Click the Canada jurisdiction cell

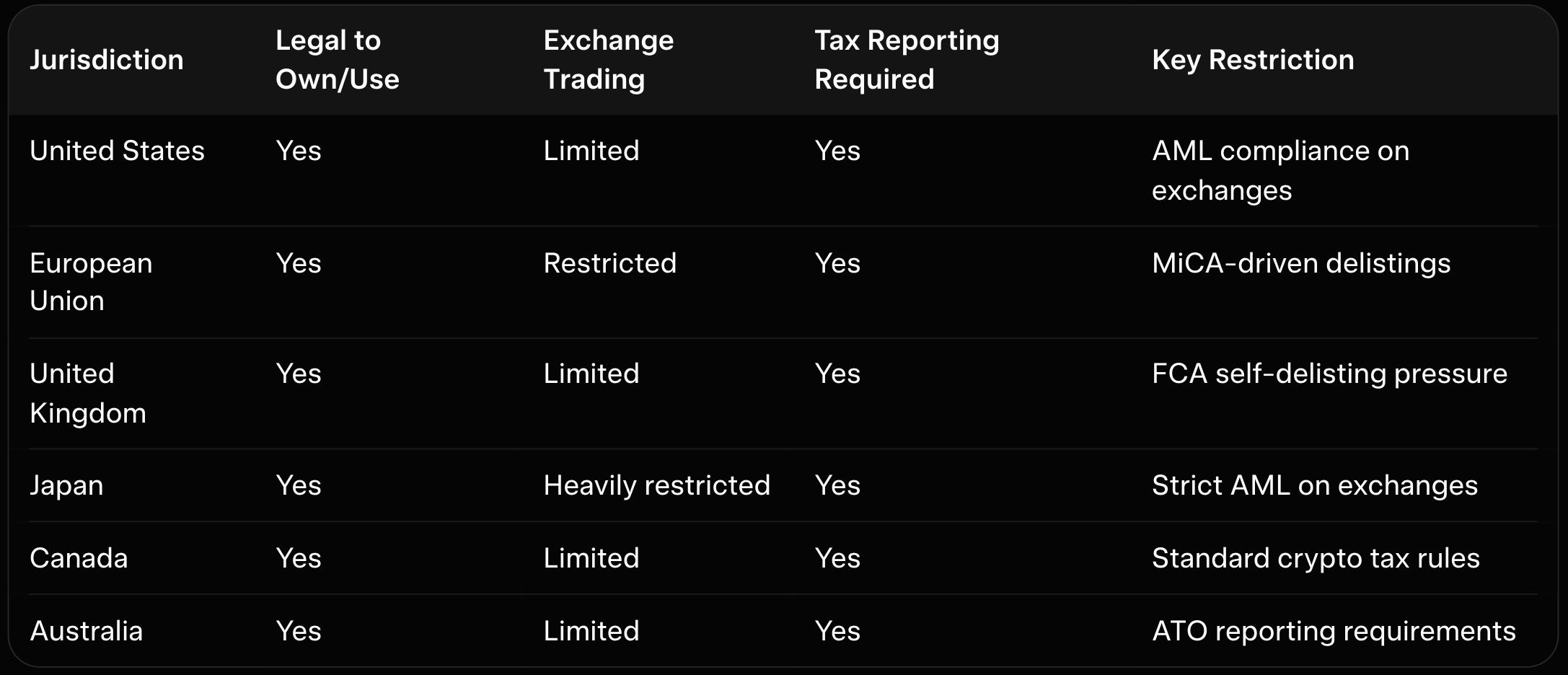[79, 558]
